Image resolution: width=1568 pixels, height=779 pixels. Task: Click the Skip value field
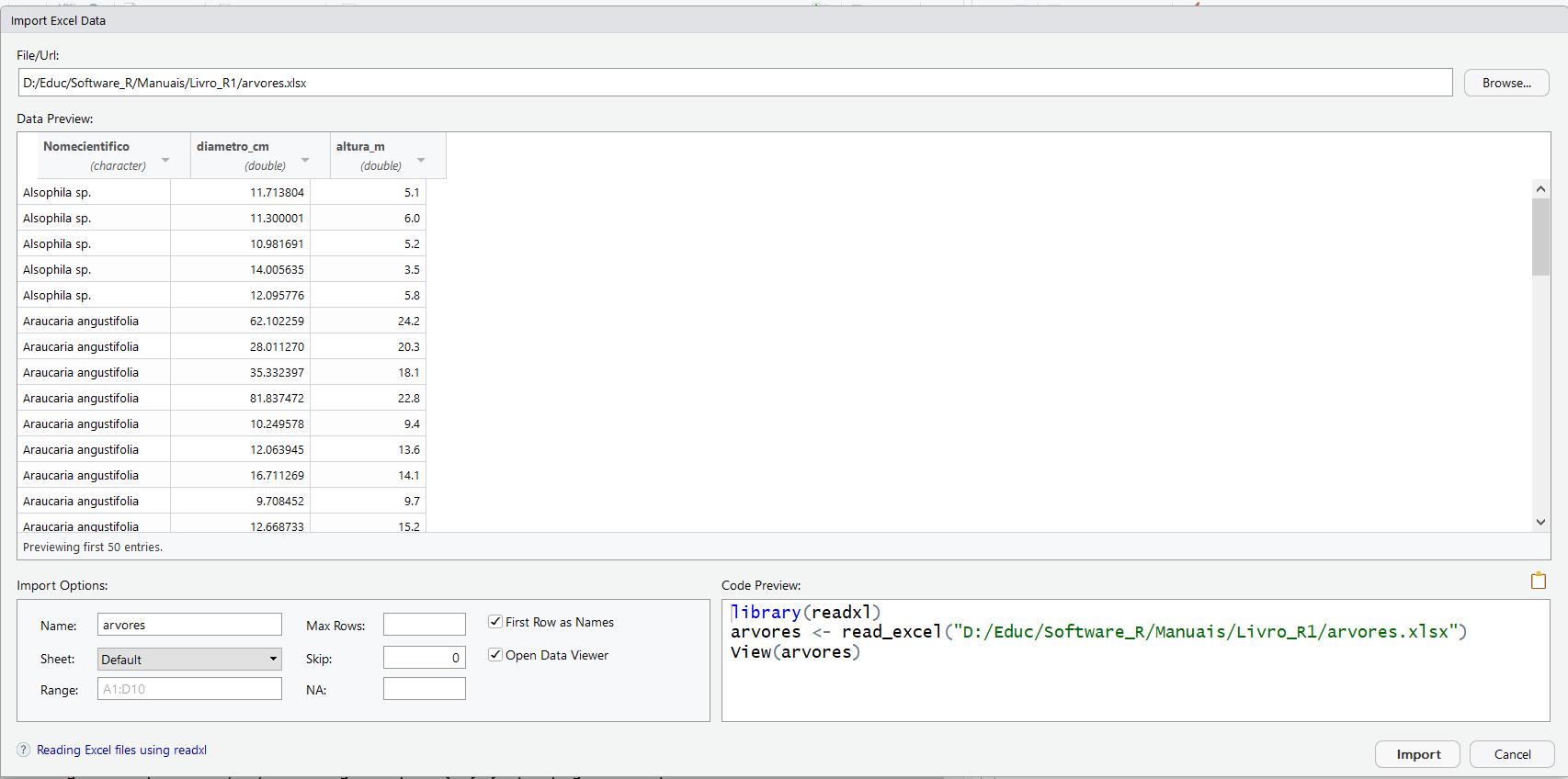(x=425, y=658)
